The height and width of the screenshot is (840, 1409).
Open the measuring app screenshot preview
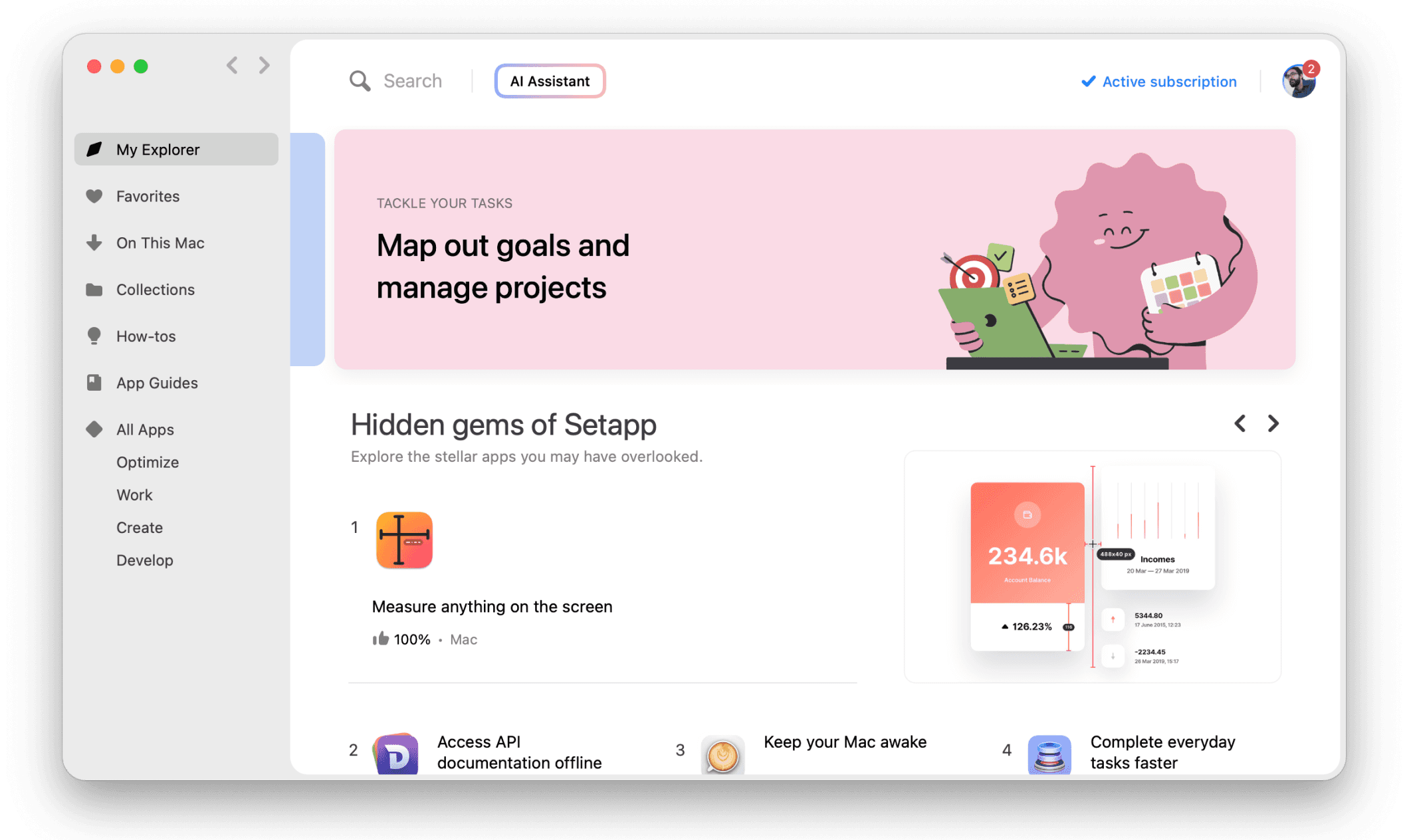(x=1092, y=567)
